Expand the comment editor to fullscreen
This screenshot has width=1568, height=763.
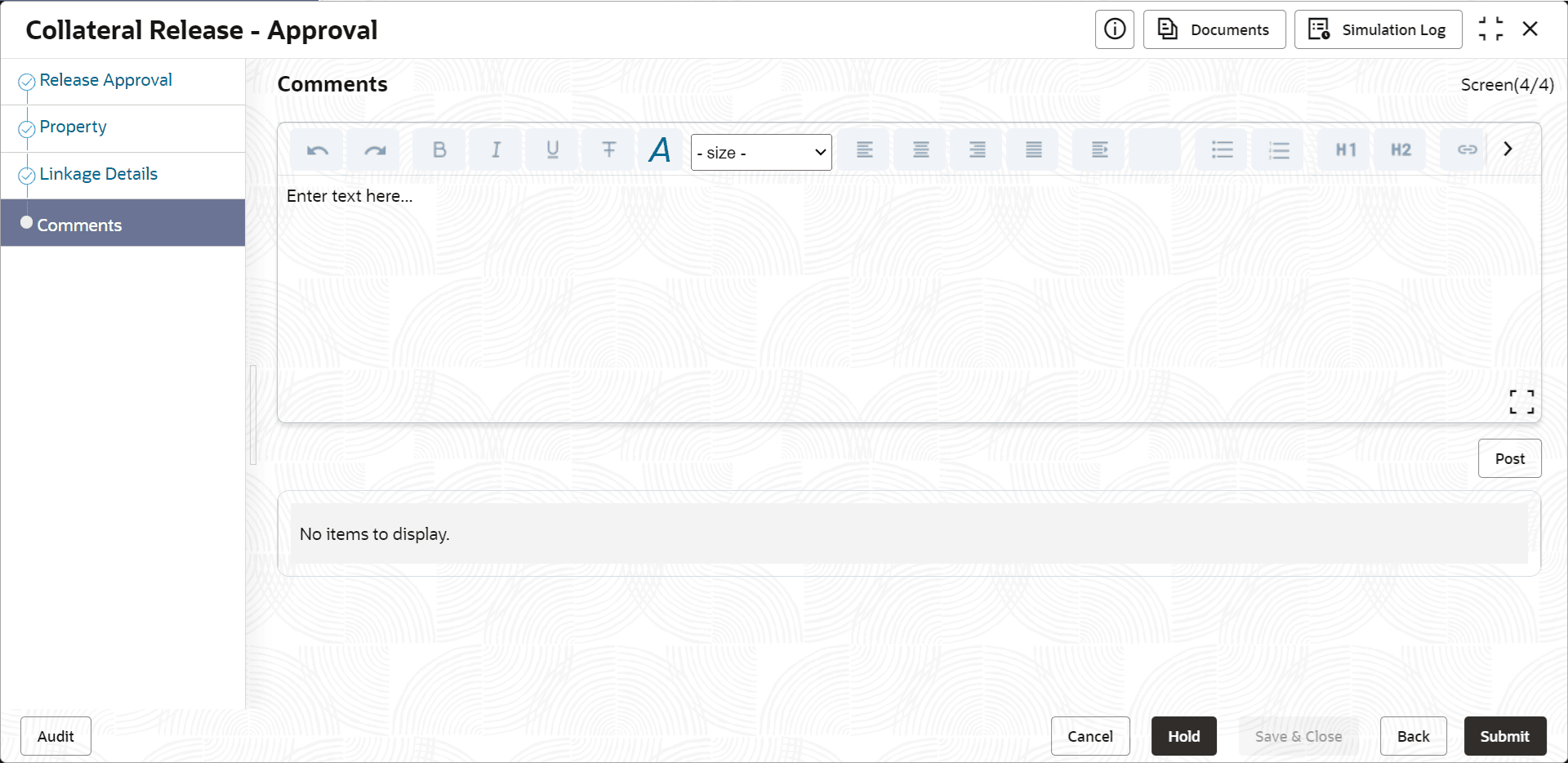(1521, 401)
